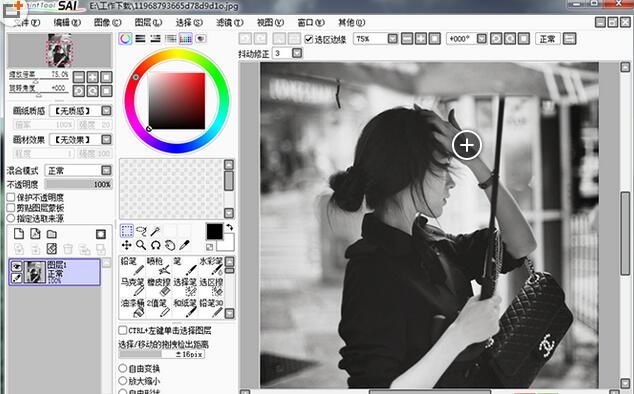Click the foreground black color swatch
This screenshot has width=634, height=394.
pyautogui.click(x=214, y=232)
